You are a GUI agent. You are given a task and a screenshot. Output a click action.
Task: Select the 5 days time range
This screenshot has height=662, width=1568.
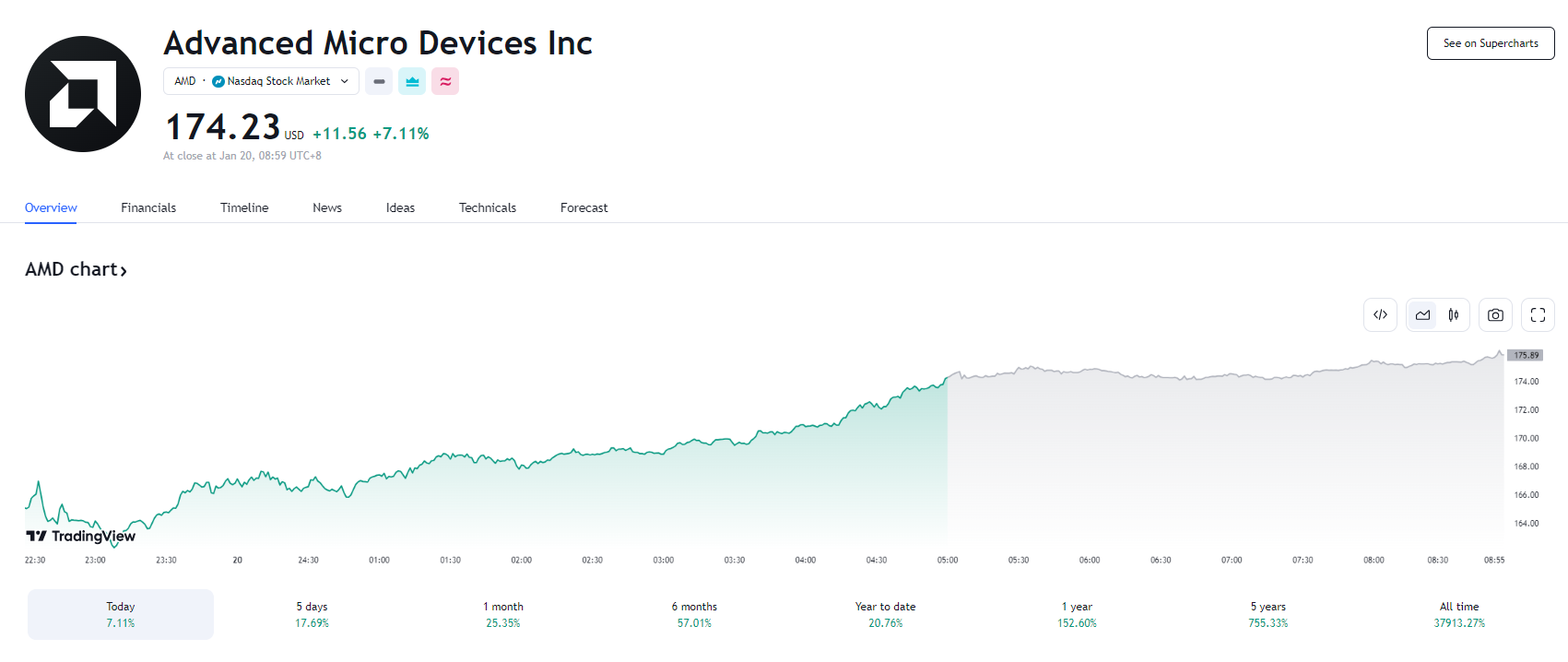pos(312,614)
